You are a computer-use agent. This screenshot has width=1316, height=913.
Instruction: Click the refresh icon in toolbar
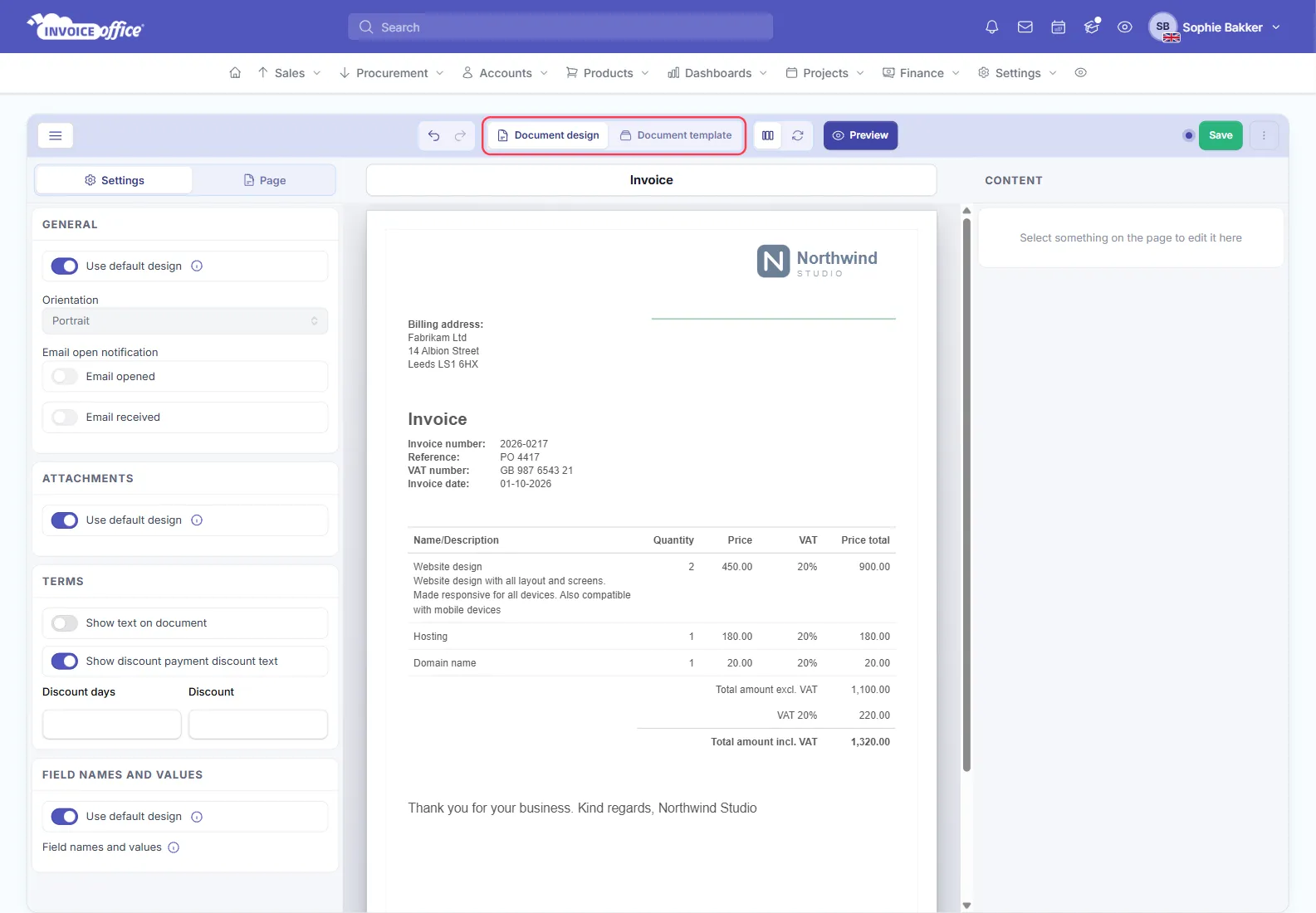click(797, 135)
